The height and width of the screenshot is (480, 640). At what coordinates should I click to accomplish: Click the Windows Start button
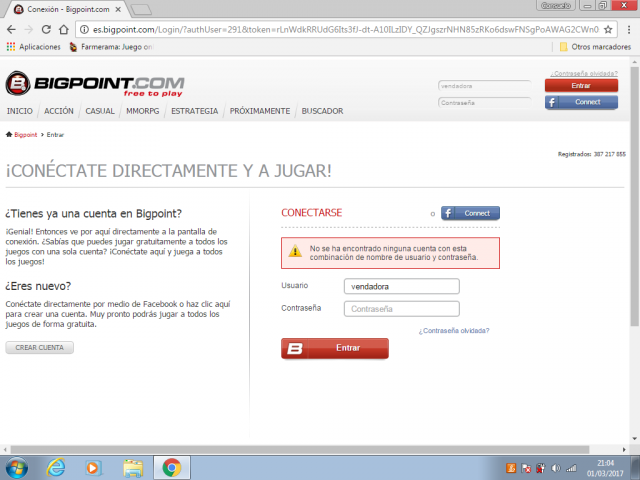click(17, 467)
